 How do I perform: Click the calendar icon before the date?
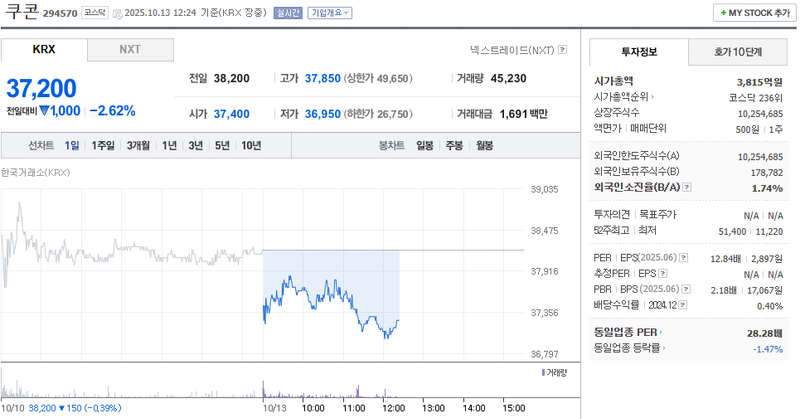click(119, 13)
